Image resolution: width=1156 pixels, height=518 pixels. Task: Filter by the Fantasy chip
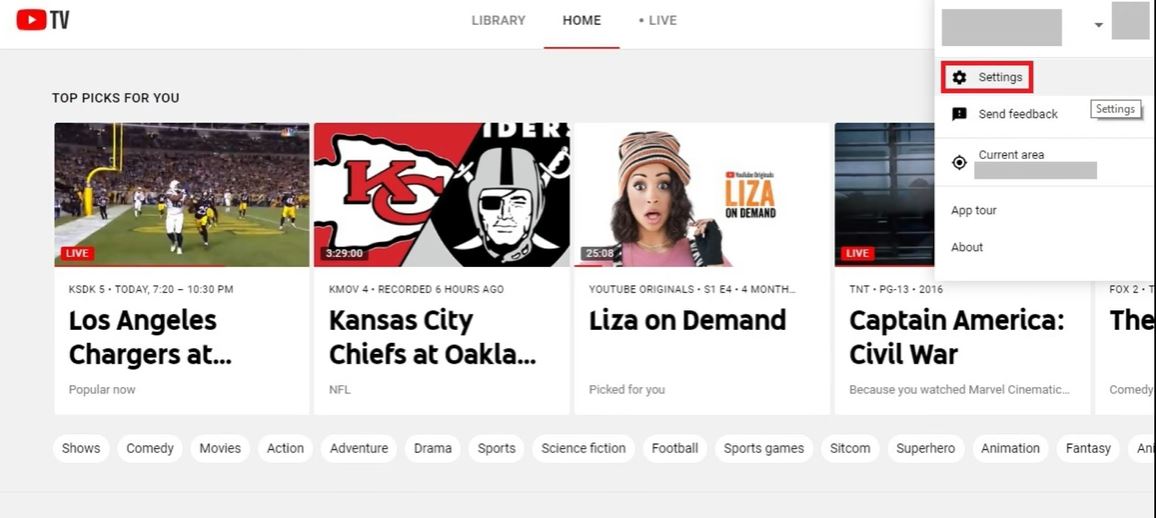(1087, 449)
